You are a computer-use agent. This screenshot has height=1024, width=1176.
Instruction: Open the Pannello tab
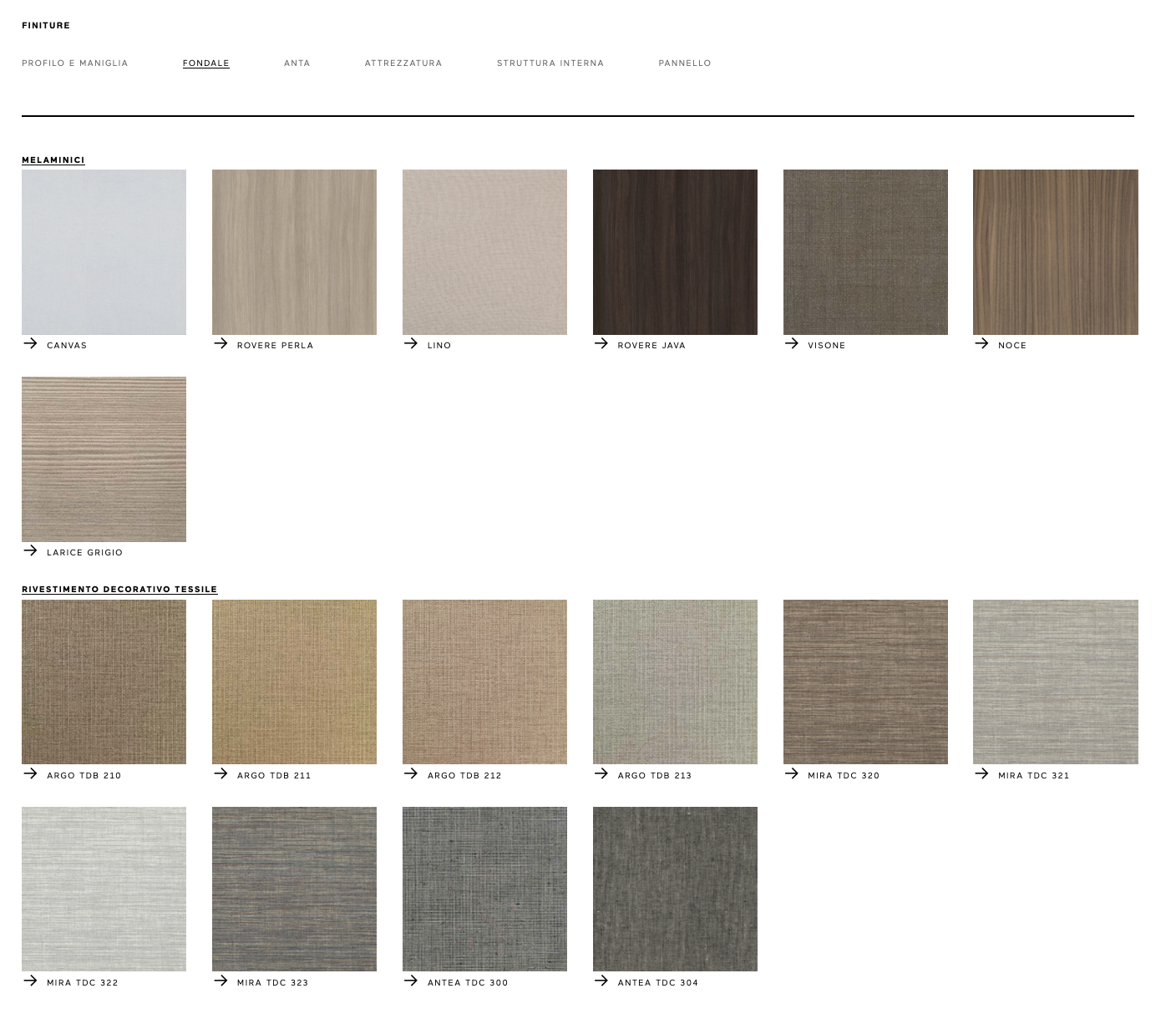(684, 63)
